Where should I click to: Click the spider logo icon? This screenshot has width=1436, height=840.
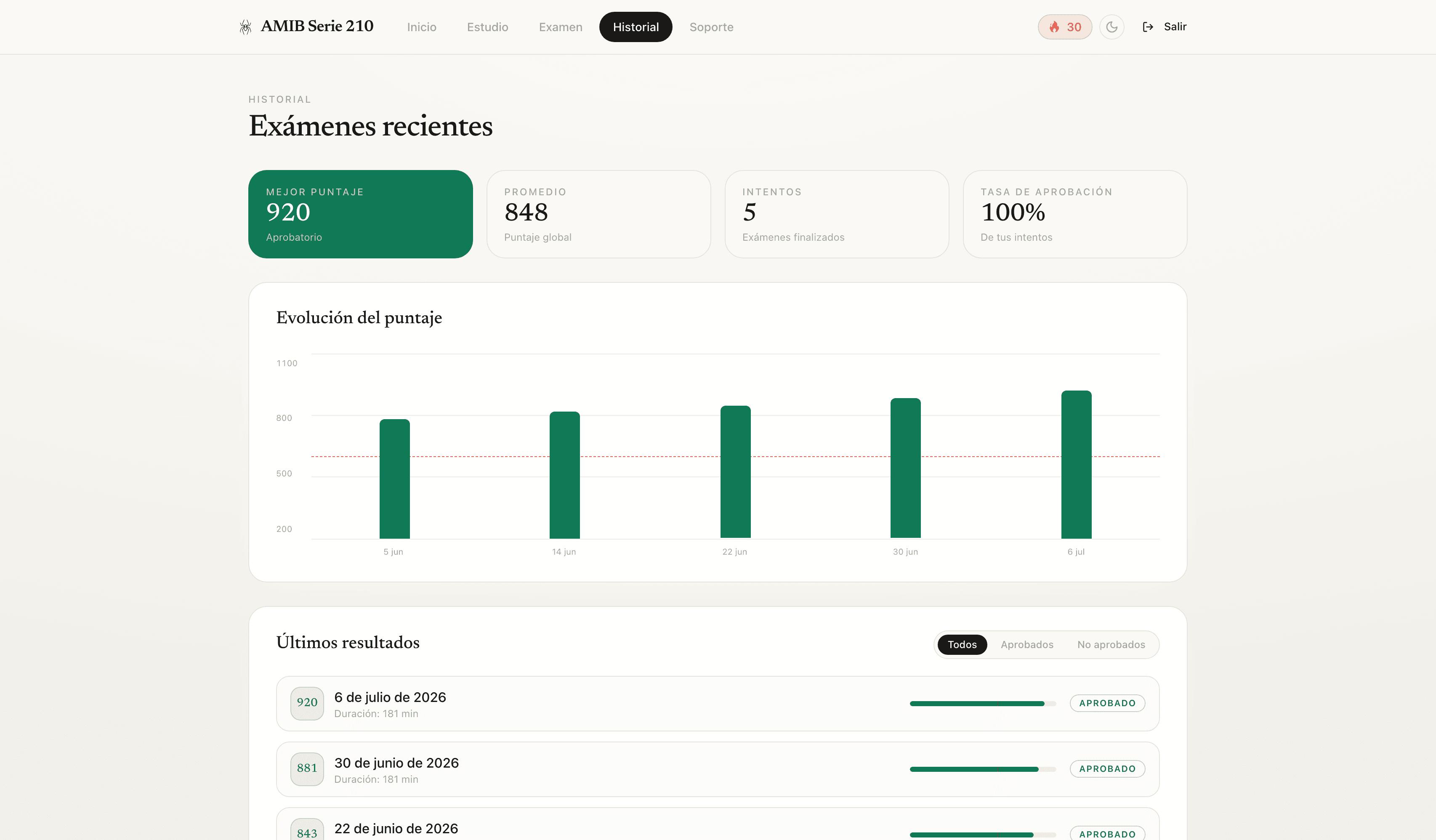click(245, 27)
